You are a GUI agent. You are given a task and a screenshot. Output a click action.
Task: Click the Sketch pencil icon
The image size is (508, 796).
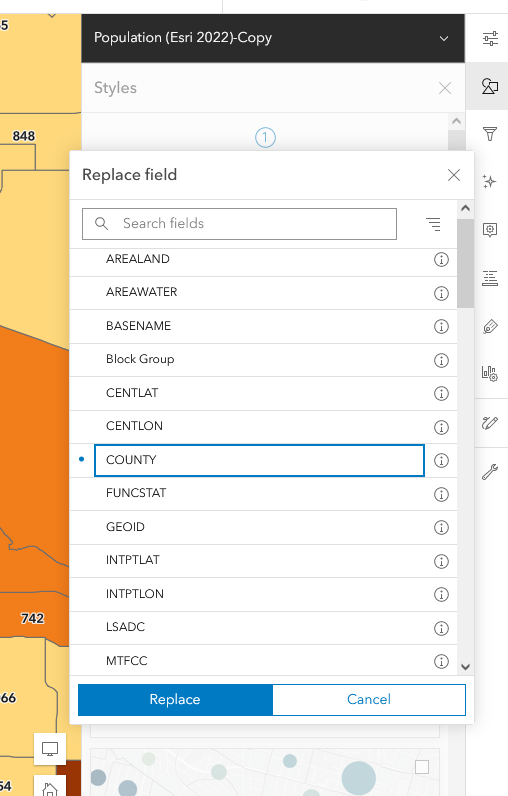point(490,423)
